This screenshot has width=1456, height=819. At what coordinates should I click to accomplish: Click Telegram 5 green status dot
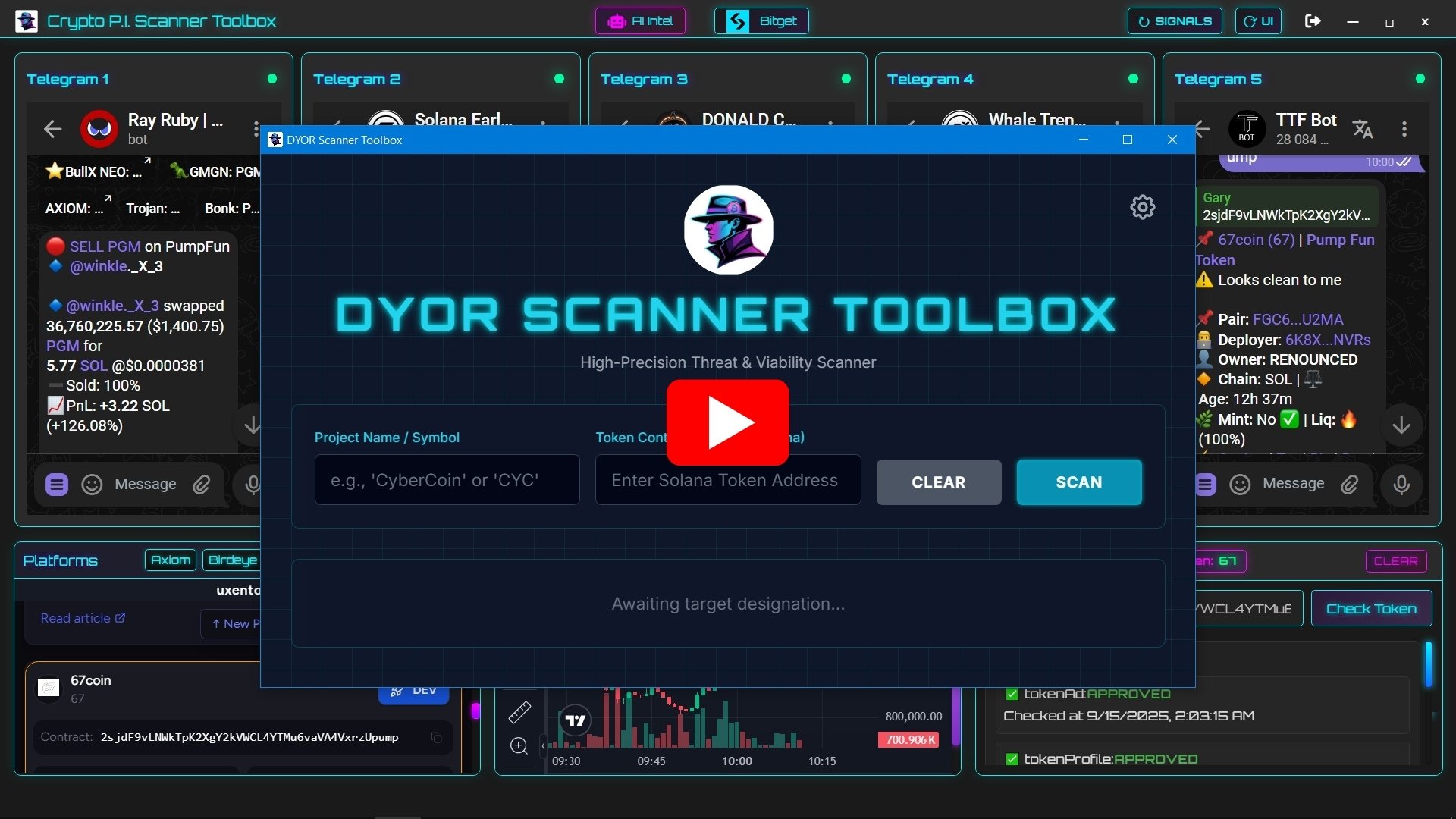(x=1420, y=79)
